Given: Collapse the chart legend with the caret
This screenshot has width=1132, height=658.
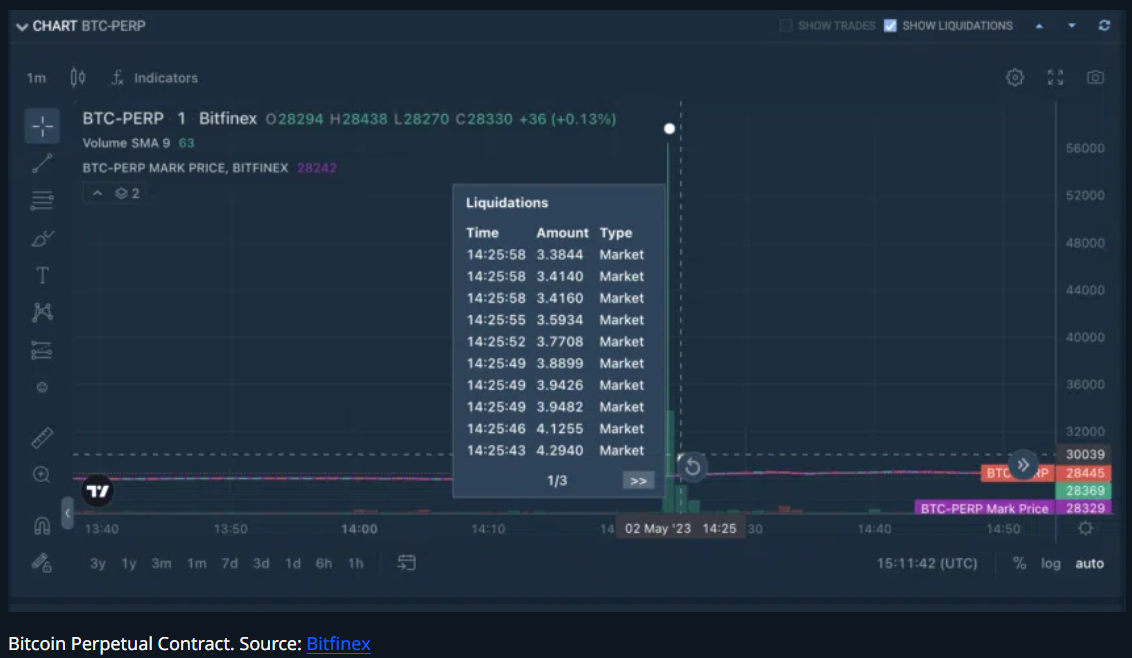Looking at the screenshot, I should pyautogui.click(x=97, y=194).
